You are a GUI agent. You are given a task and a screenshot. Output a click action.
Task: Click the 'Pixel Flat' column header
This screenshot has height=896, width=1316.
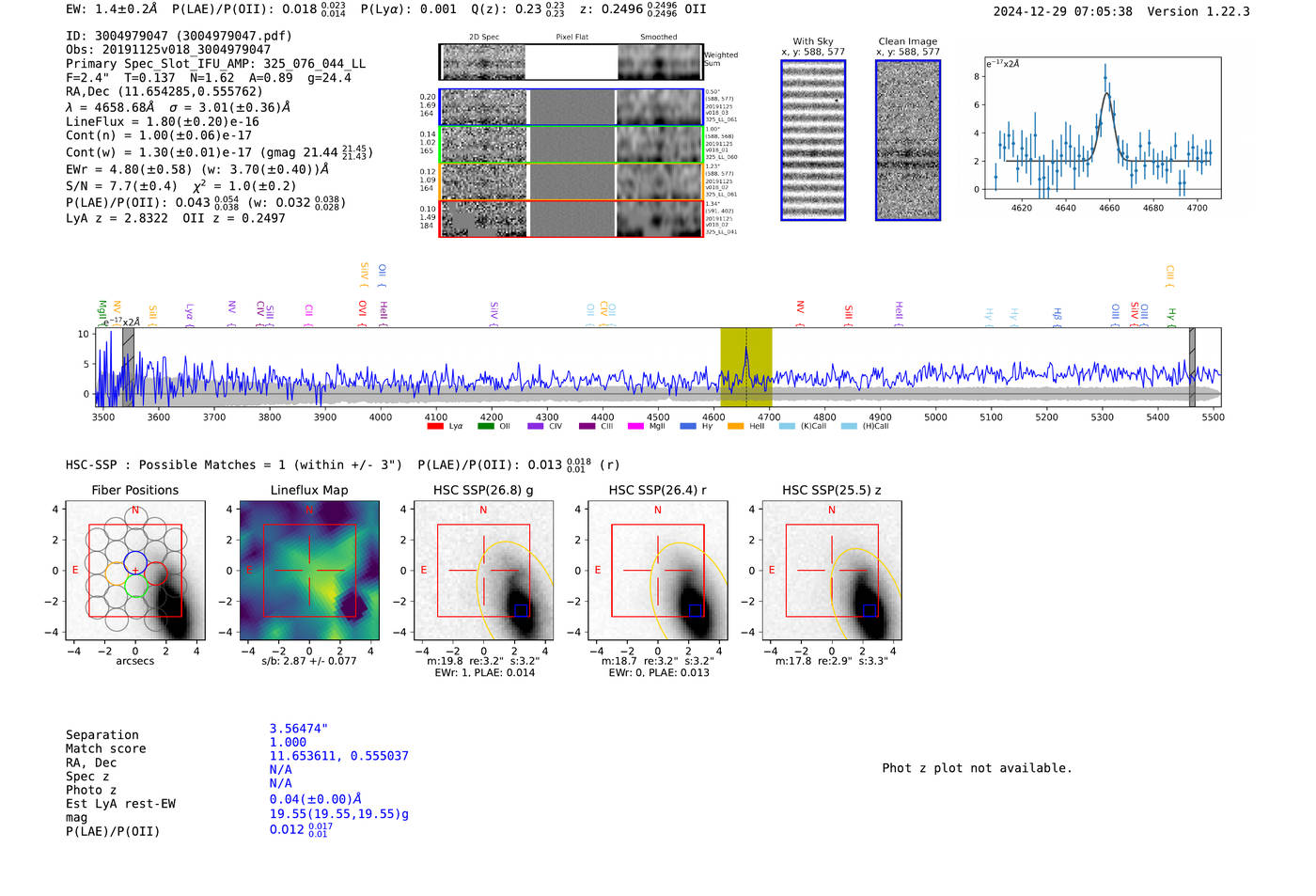click(x=572, y=37)
